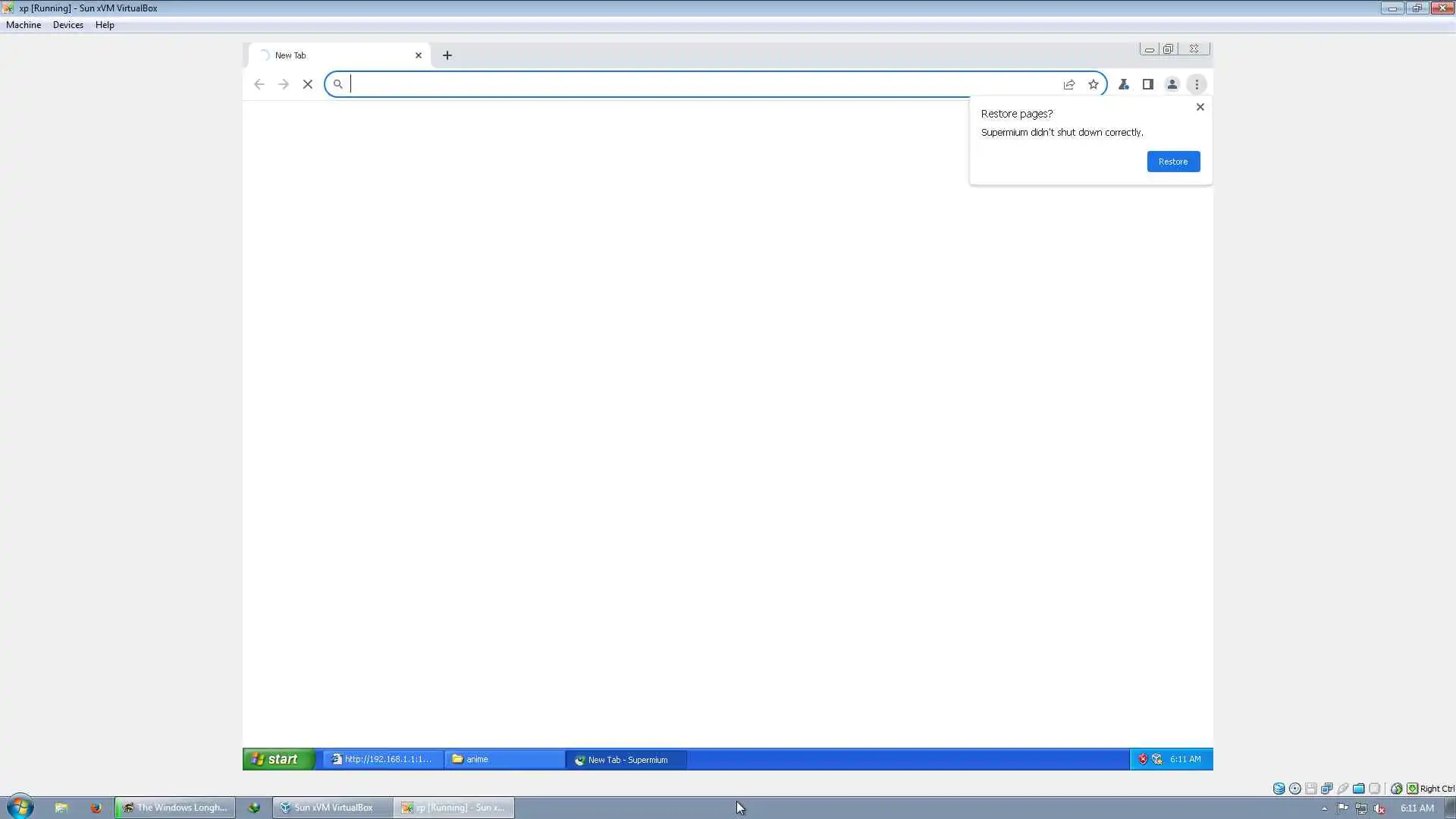Dismiss the Restore pages popup
Image resolution: width=1456 pixels, height=819 pixels.
click(x=1200, y=107)
